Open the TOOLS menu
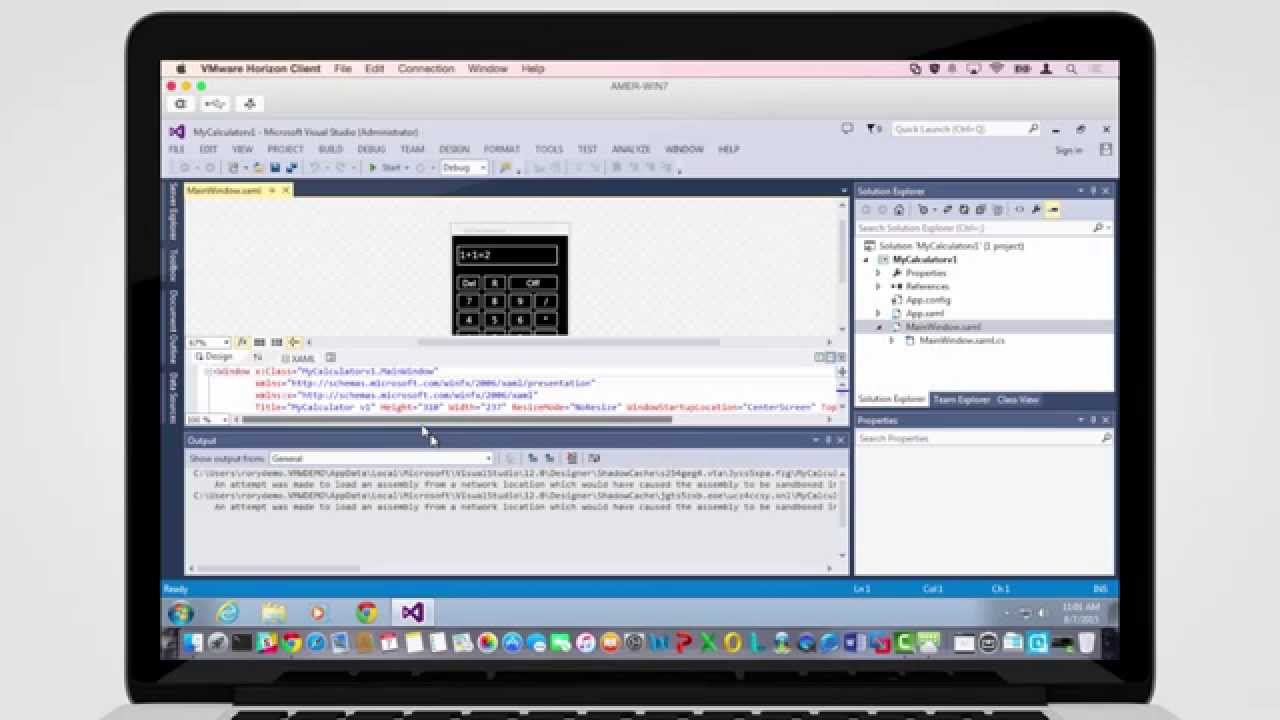The image size is (1280, 720). 549,149
